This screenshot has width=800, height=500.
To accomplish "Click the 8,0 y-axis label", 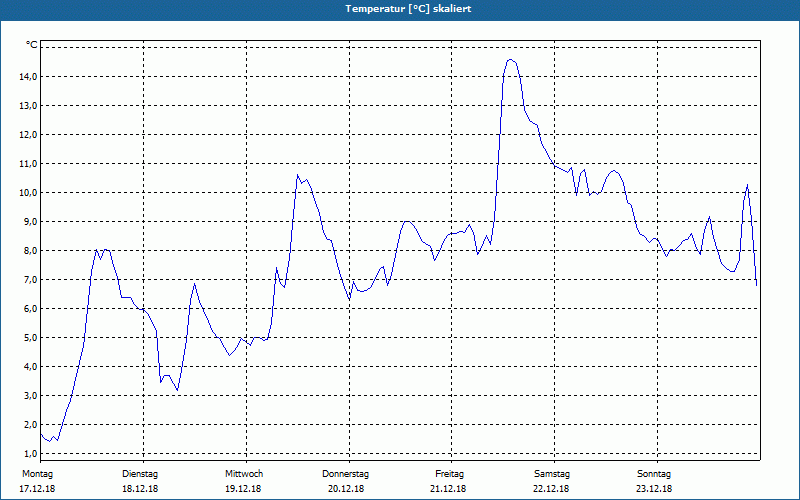I will pyautogui.click(x=30, y=251).
